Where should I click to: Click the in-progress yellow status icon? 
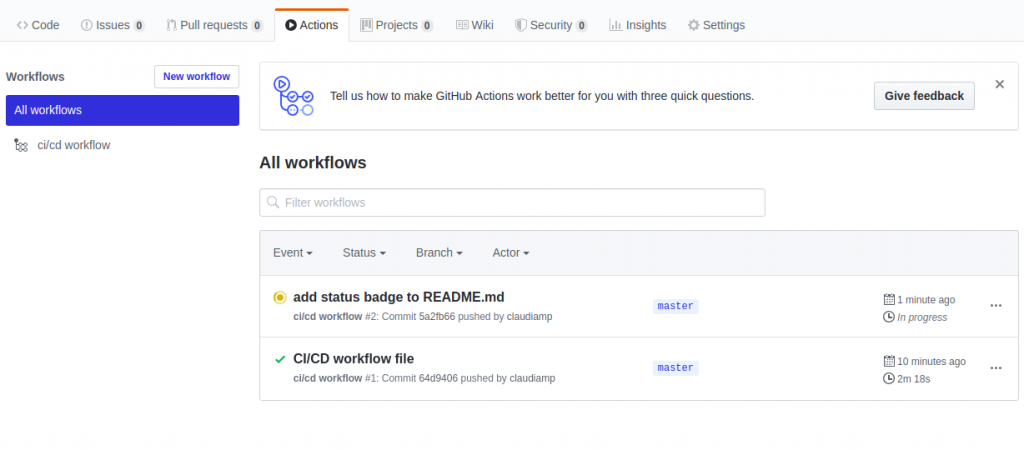click(280, 298)
